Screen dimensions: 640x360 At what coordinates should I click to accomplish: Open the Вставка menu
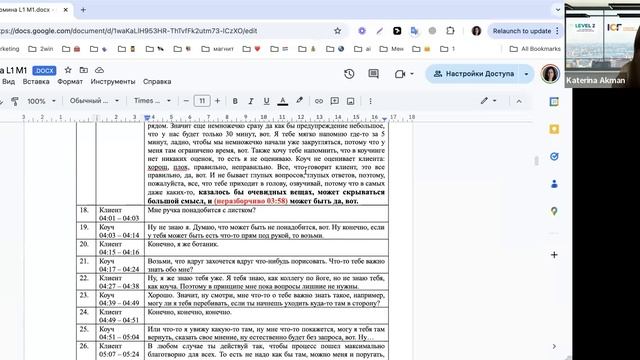click(x=36, y=82)
